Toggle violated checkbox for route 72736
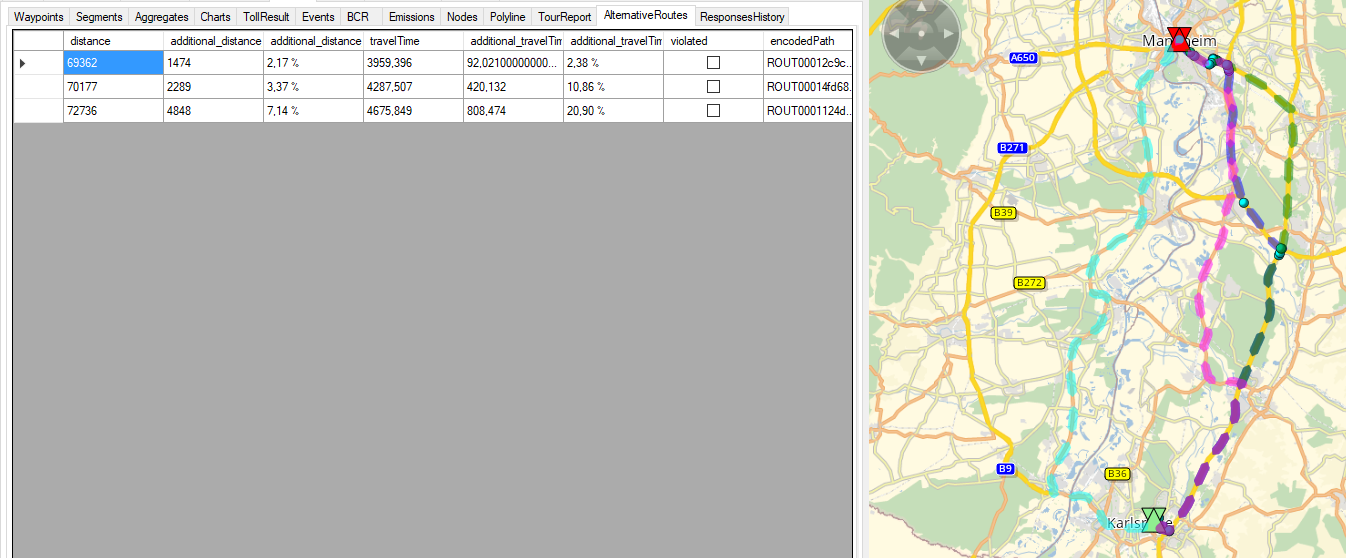Screen dimensions: 1346x558 tap(713, 111)
